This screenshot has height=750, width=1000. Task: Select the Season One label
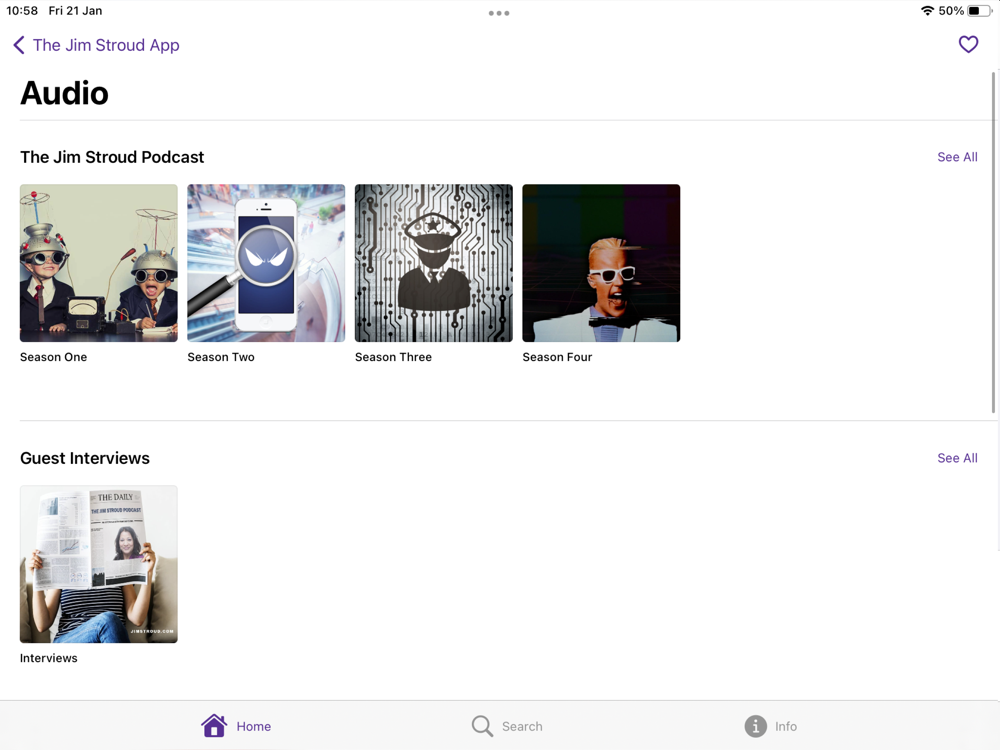click(54, 357)
